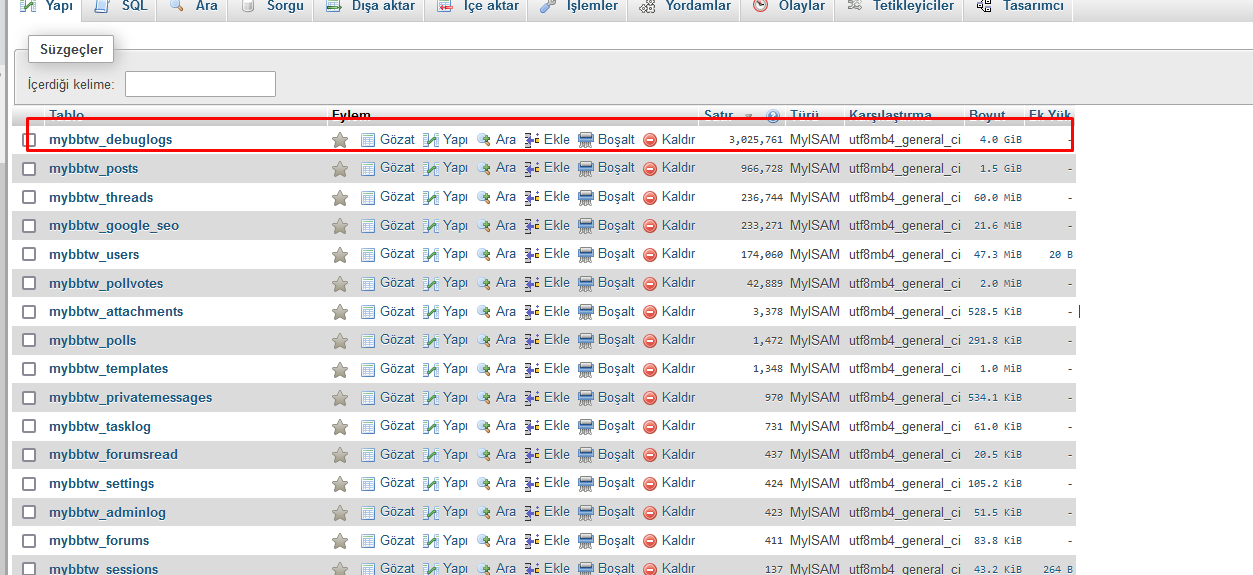Click the 4.0 GiB size value
Viewport: 1253px width, 575px height.
click(x=1000, y=140)
